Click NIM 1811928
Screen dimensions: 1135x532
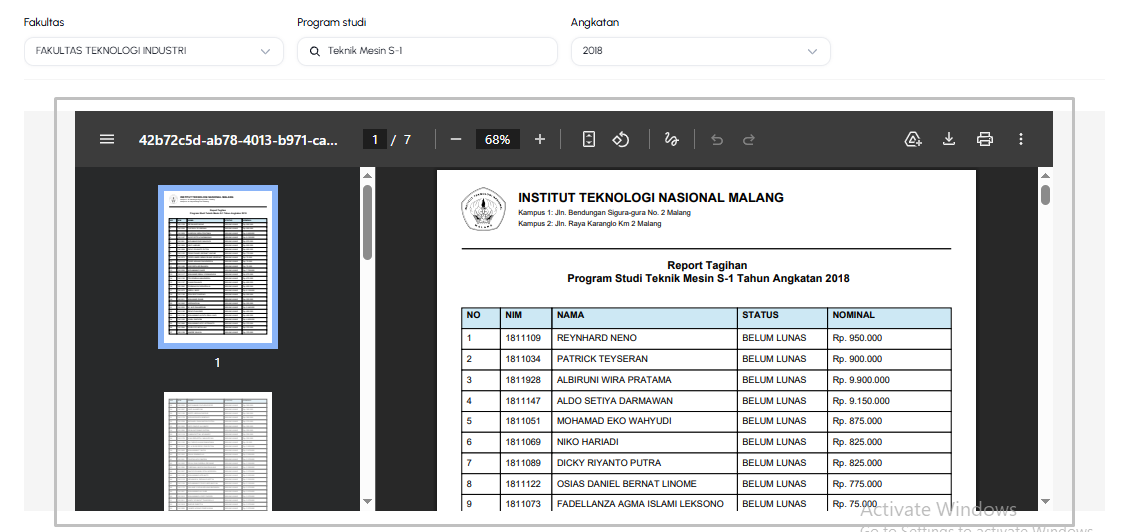(x=523, y=380)
